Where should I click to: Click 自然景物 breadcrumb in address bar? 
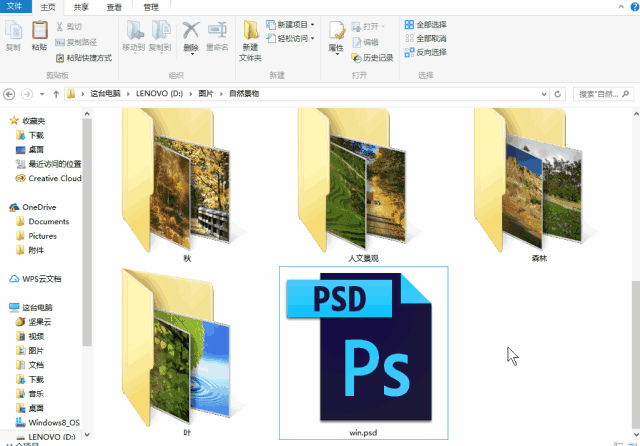pyautogui.click(x=244, y=93)
